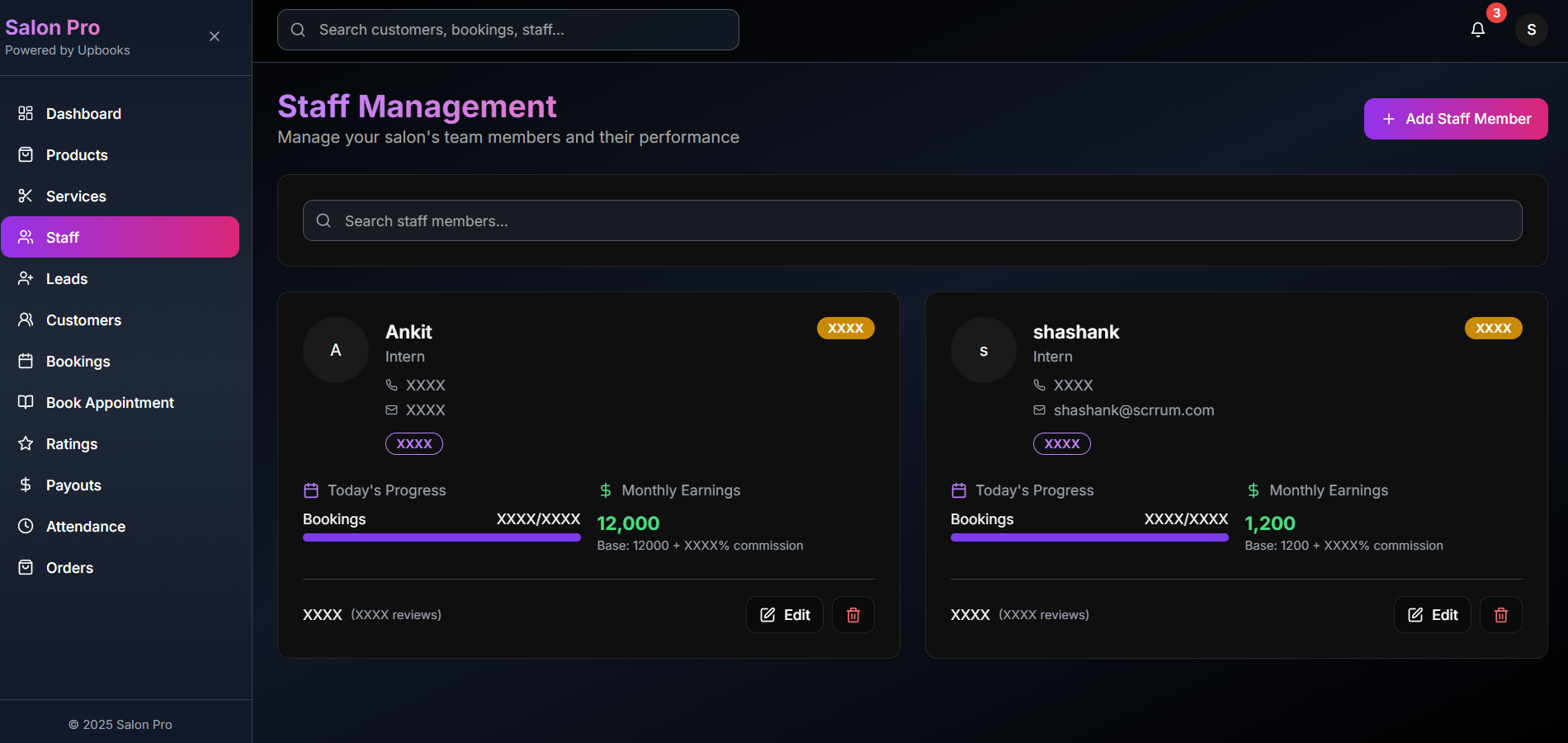1568x743 pixels.
Task: Click the Book Appointment icon in sidebar
Action: (x=26, y=402)
